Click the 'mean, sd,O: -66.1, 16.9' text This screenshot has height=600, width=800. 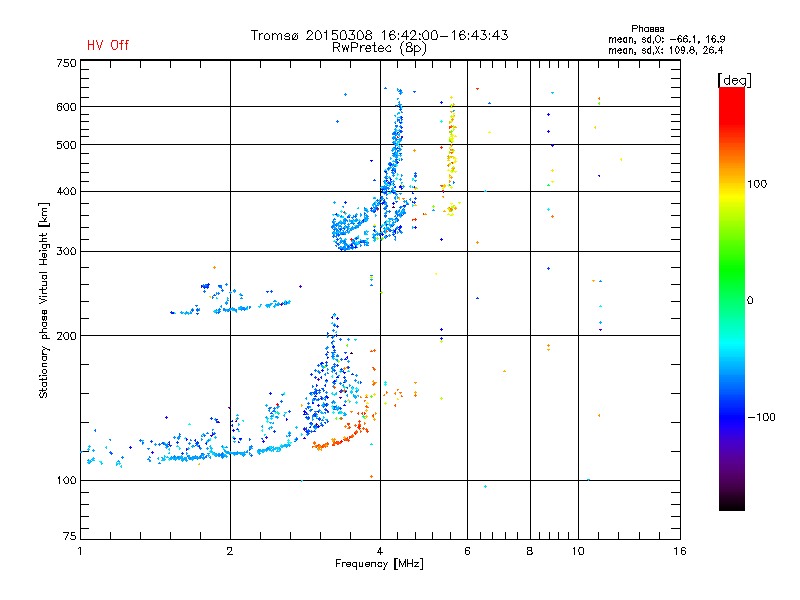click(666, 39)
